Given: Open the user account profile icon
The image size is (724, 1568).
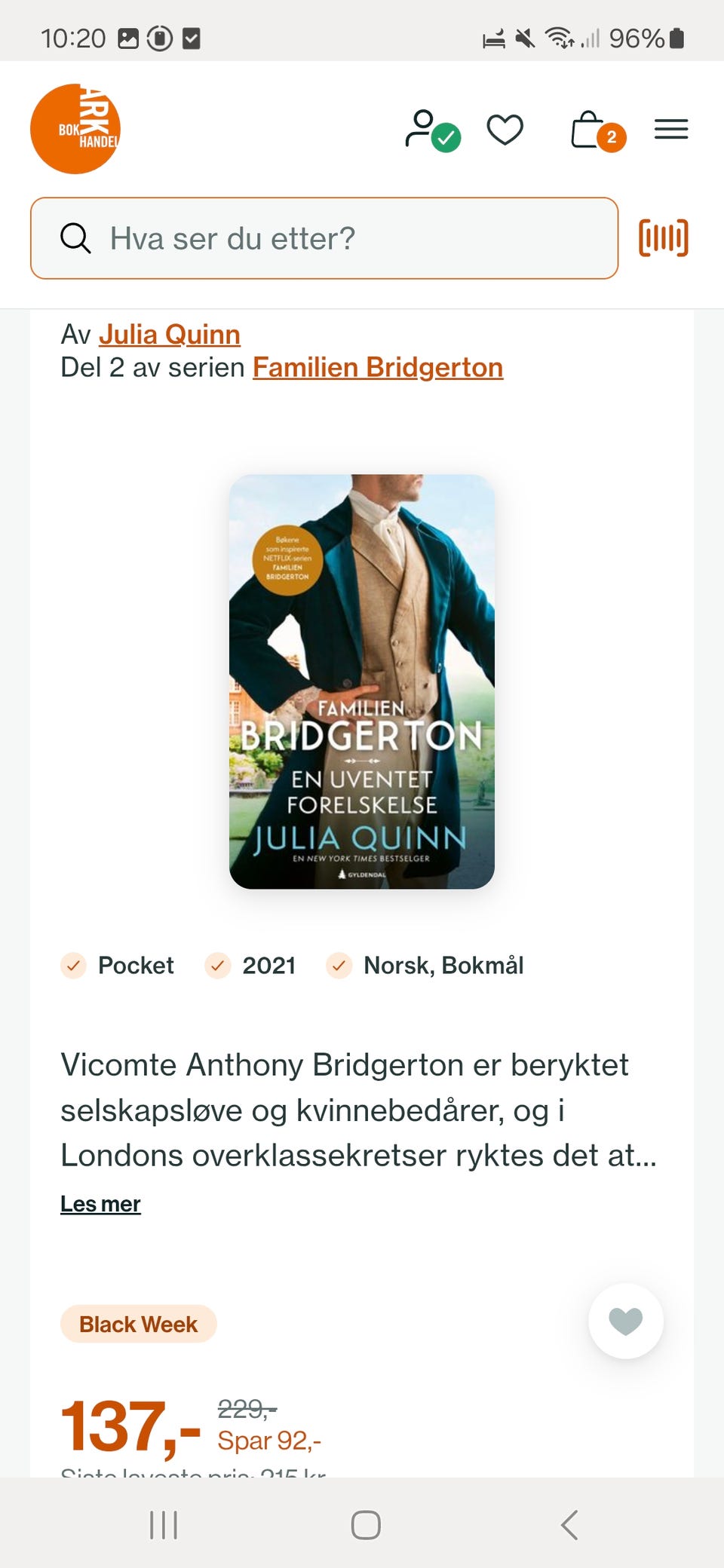Looking at the screenshot, I should (432, 130).
